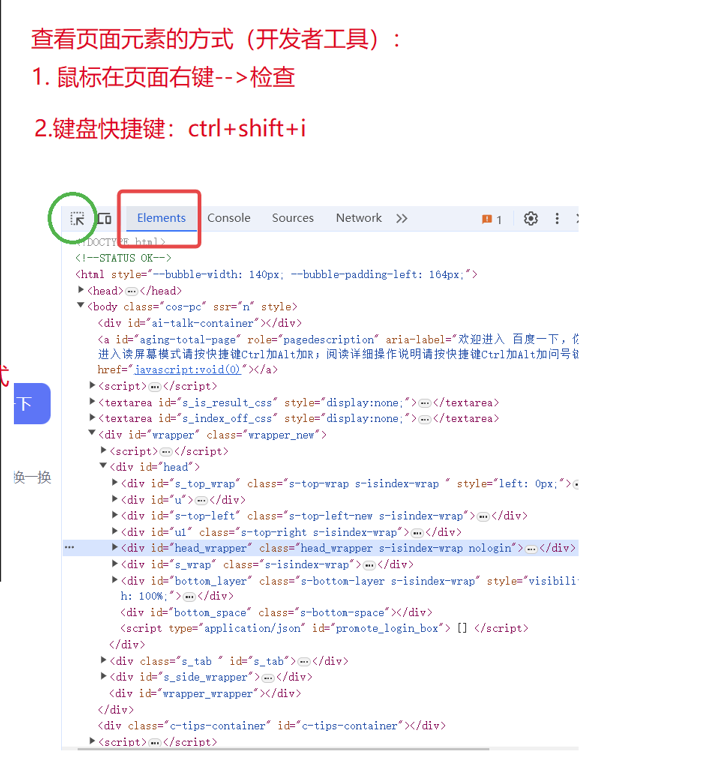Select the promote_login_box script line

click(324, 628)
